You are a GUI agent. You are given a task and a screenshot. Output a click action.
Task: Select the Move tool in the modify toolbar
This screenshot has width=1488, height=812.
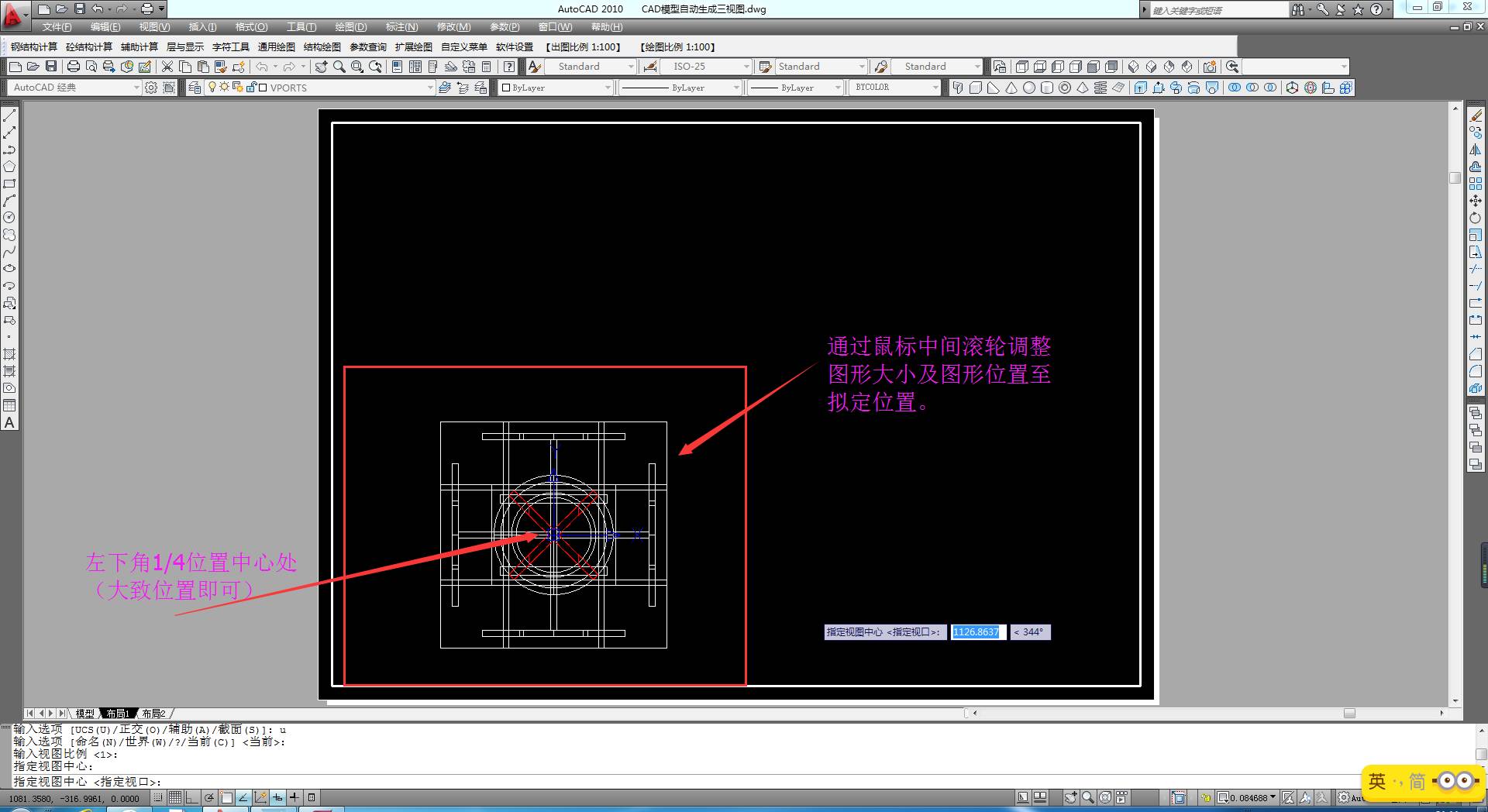(1476, 201)
